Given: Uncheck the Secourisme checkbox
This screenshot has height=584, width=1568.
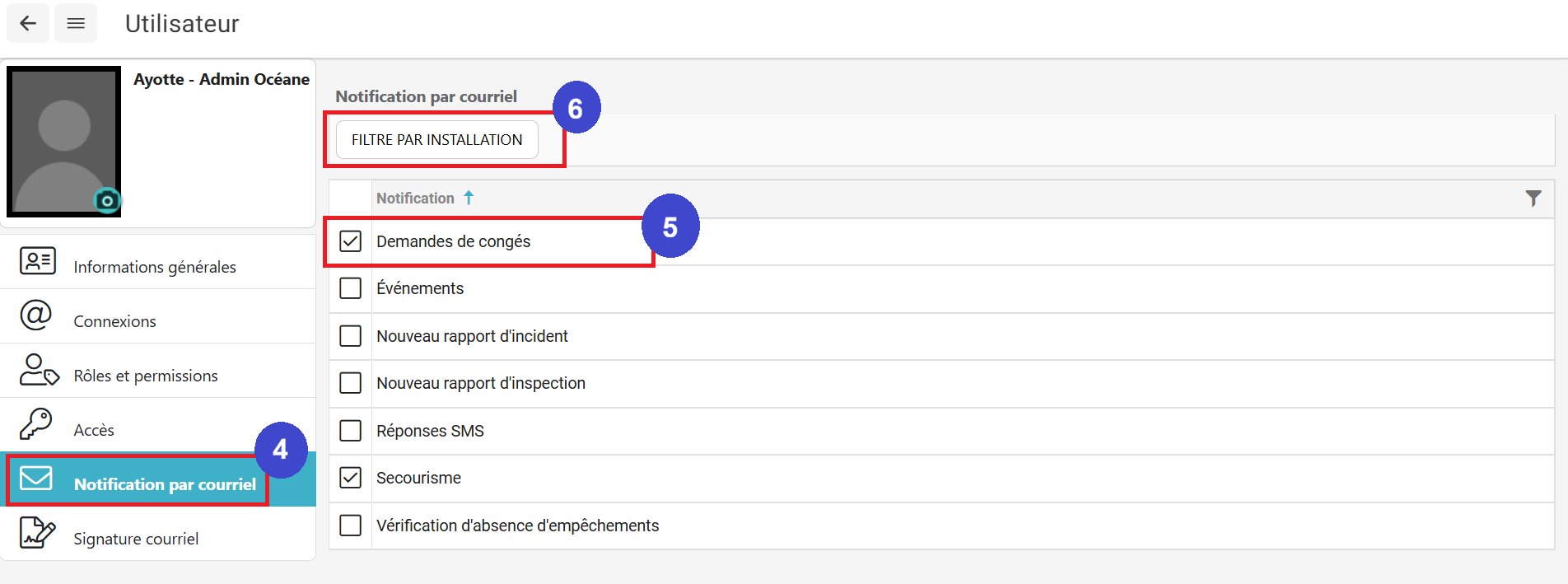Looking at the screenshot, I should pyautogui.click(x=351, y=478).
